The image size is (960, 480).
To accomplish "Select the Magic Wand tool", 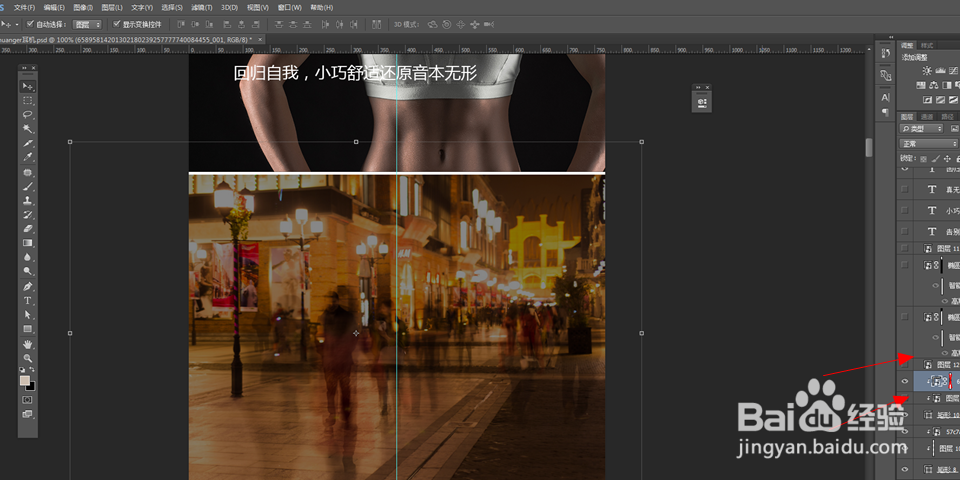I will point(28,129).
